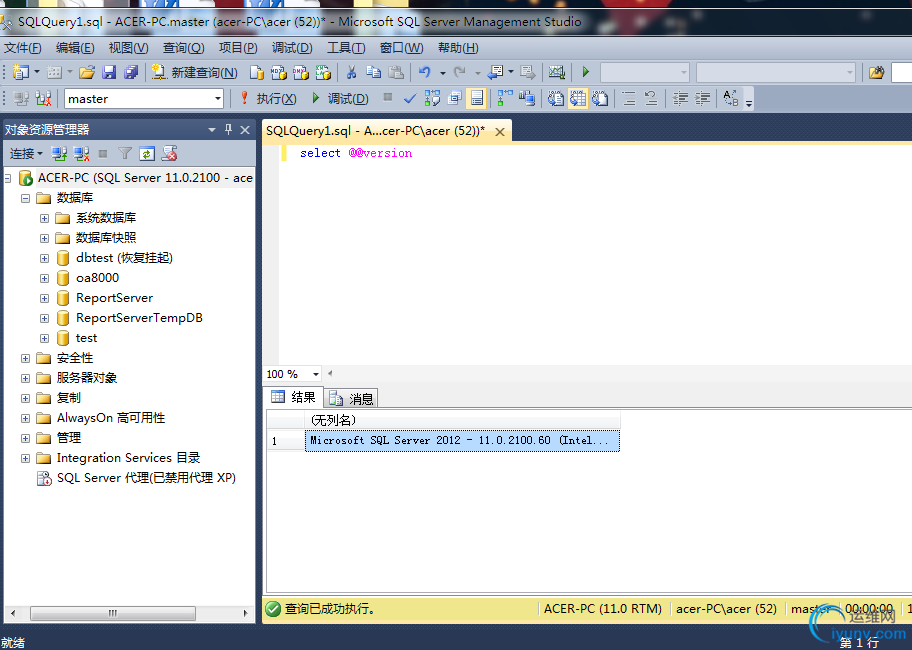912x650 pixels.
Task: Click the Object Explorer horizontal scrollbar thumb
Action: pyautogui.click(x=113, y=613)
